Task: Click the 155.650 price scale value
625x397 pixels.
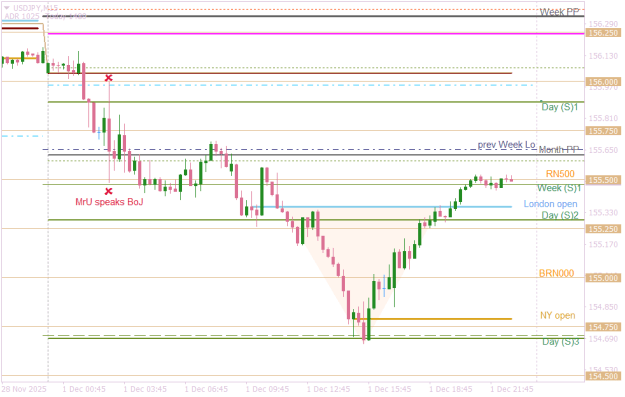Action: tap(603, 150)
